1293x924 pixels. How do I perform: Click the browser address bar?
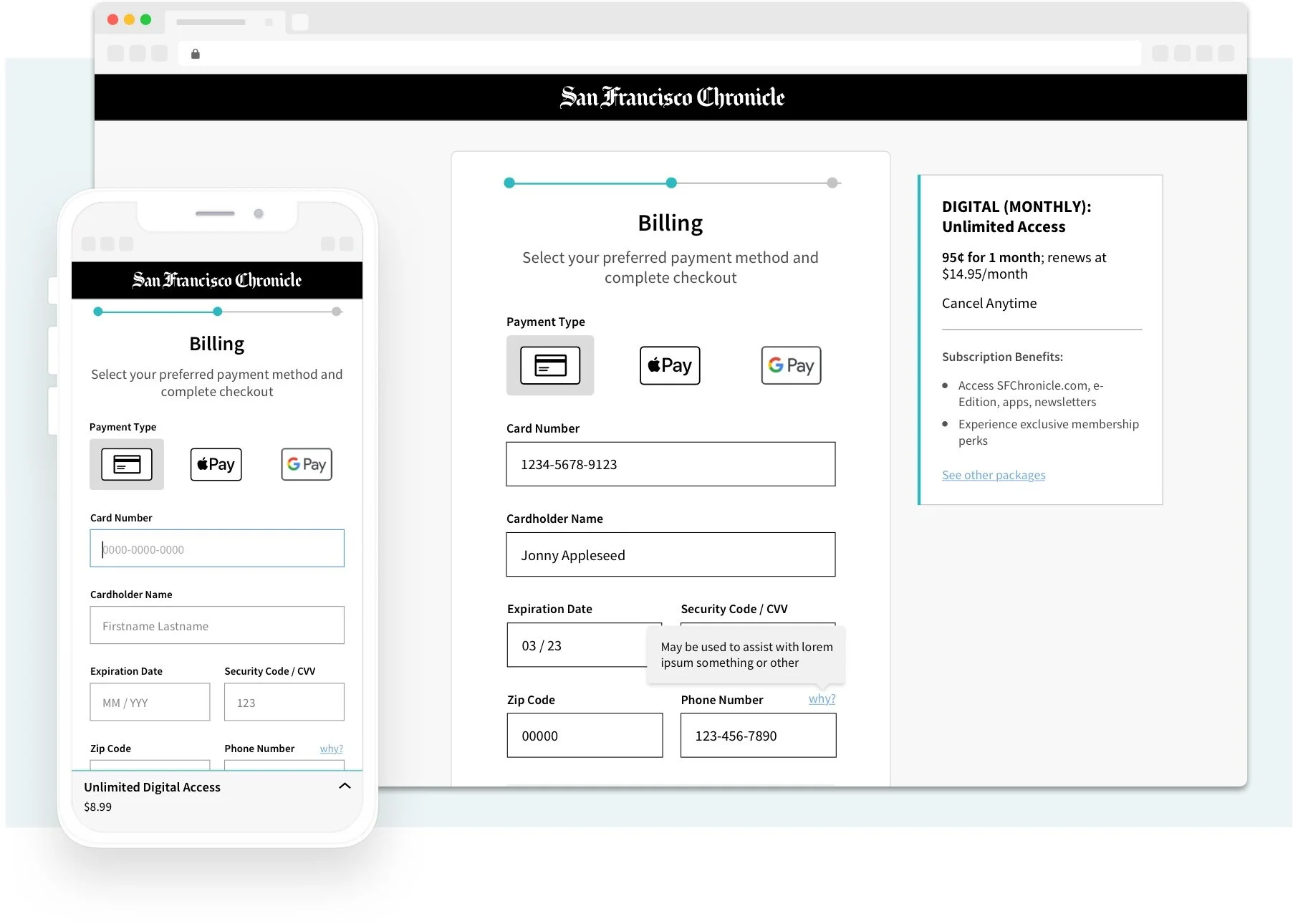tap(659, 54)
